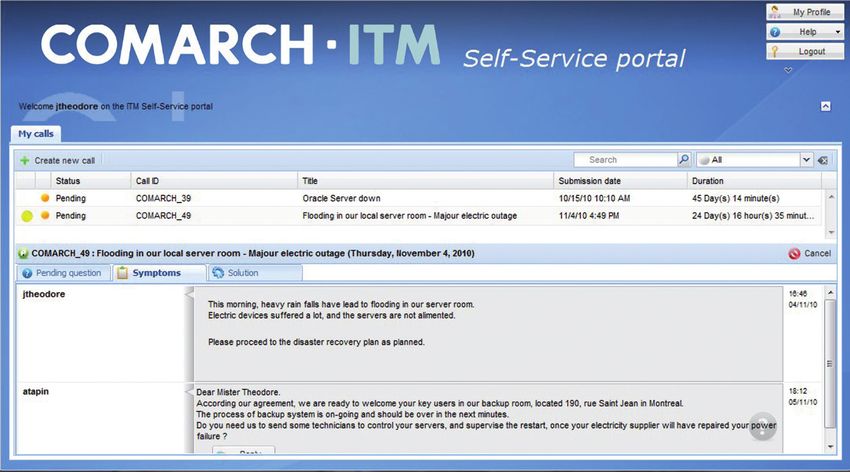Viewport: 850px width, 472px height.
Task: Click the gear Solution icon
Action: coord(218,273)
